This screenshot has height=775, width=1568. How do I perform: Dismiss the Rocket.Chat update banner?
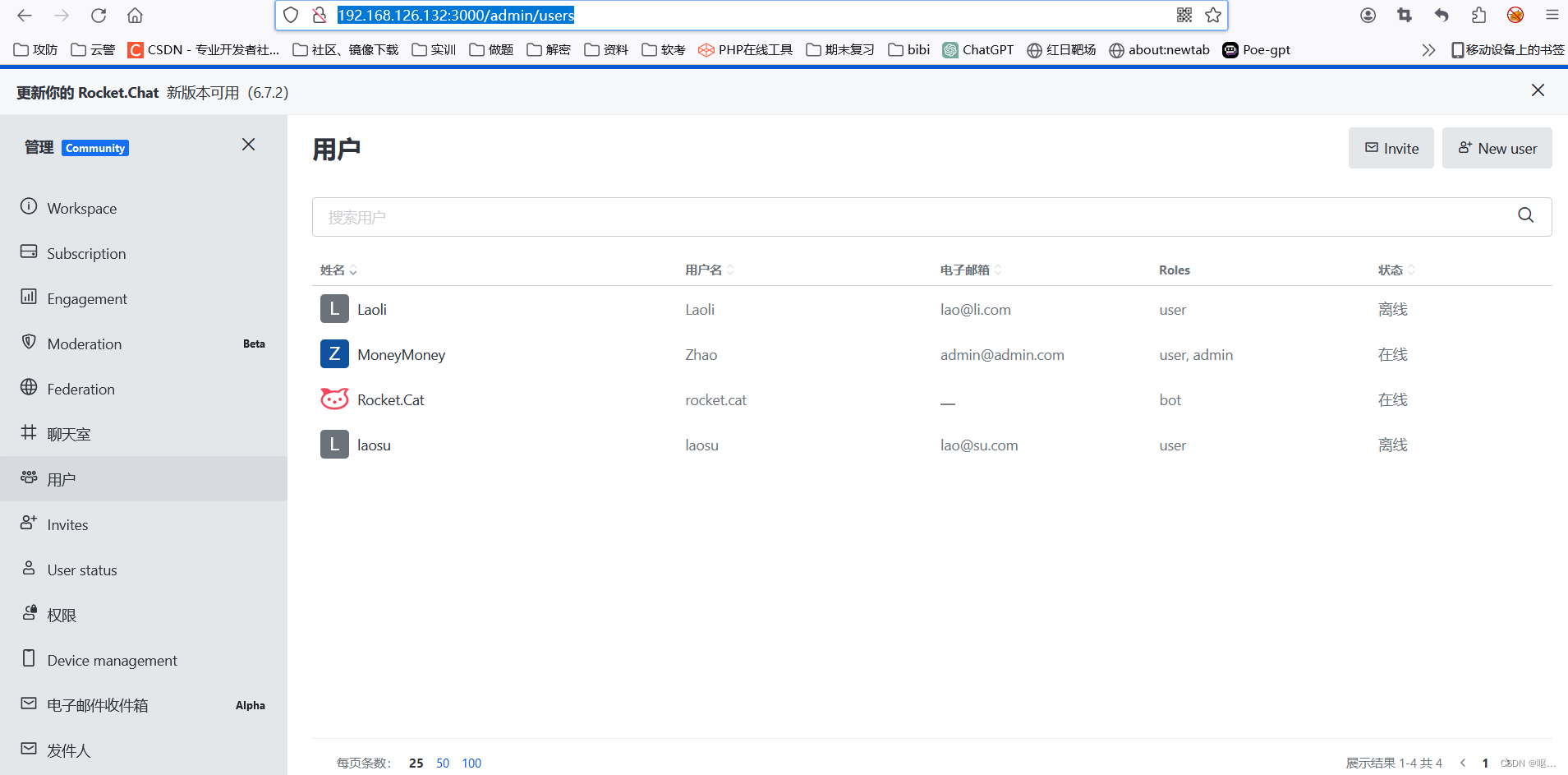click(x=1538, y=90)
